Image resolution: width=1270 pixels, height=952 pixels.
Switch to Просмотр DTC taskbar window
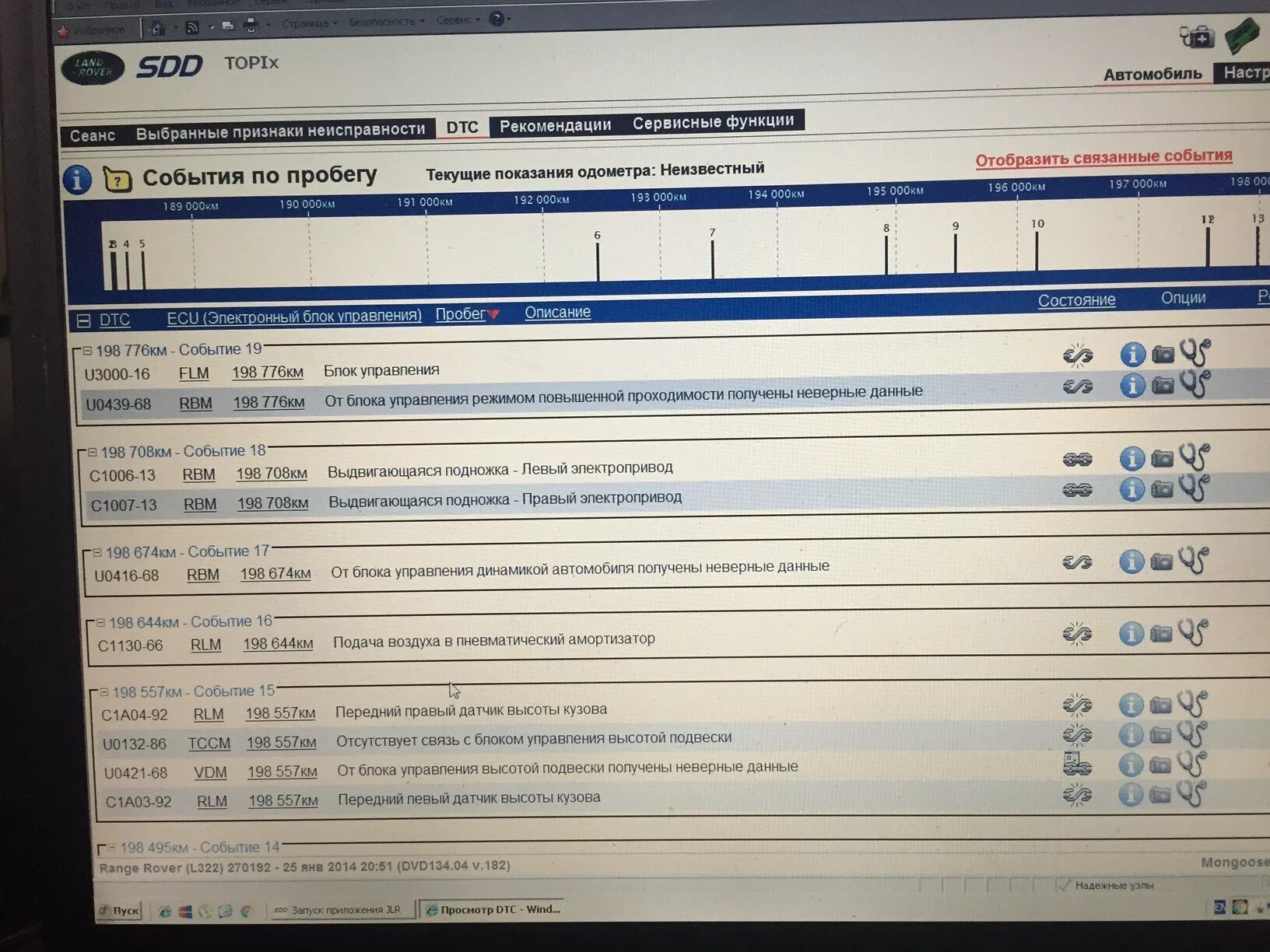coord(493,908)
